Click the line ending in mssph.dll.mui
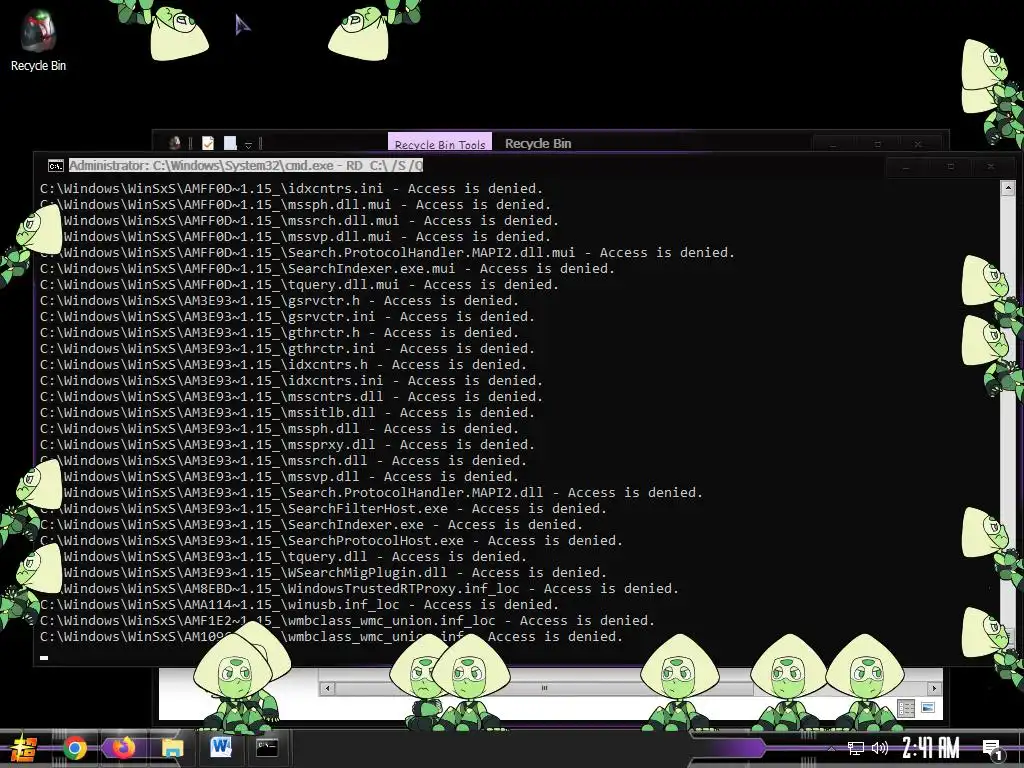This screenshot has width=1024, height=768. click(x=295, y=204)
